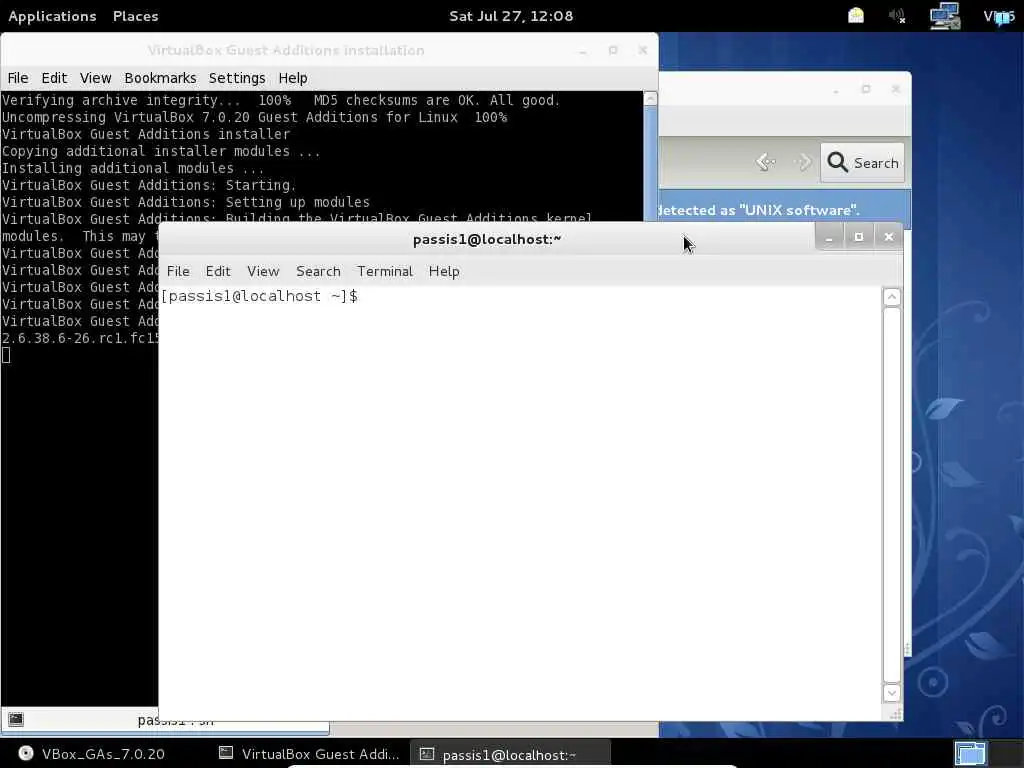Switch to passis1@localhost:~ taskbar entry
This screenshot has height=768, width=1024.
click(510, 754)
